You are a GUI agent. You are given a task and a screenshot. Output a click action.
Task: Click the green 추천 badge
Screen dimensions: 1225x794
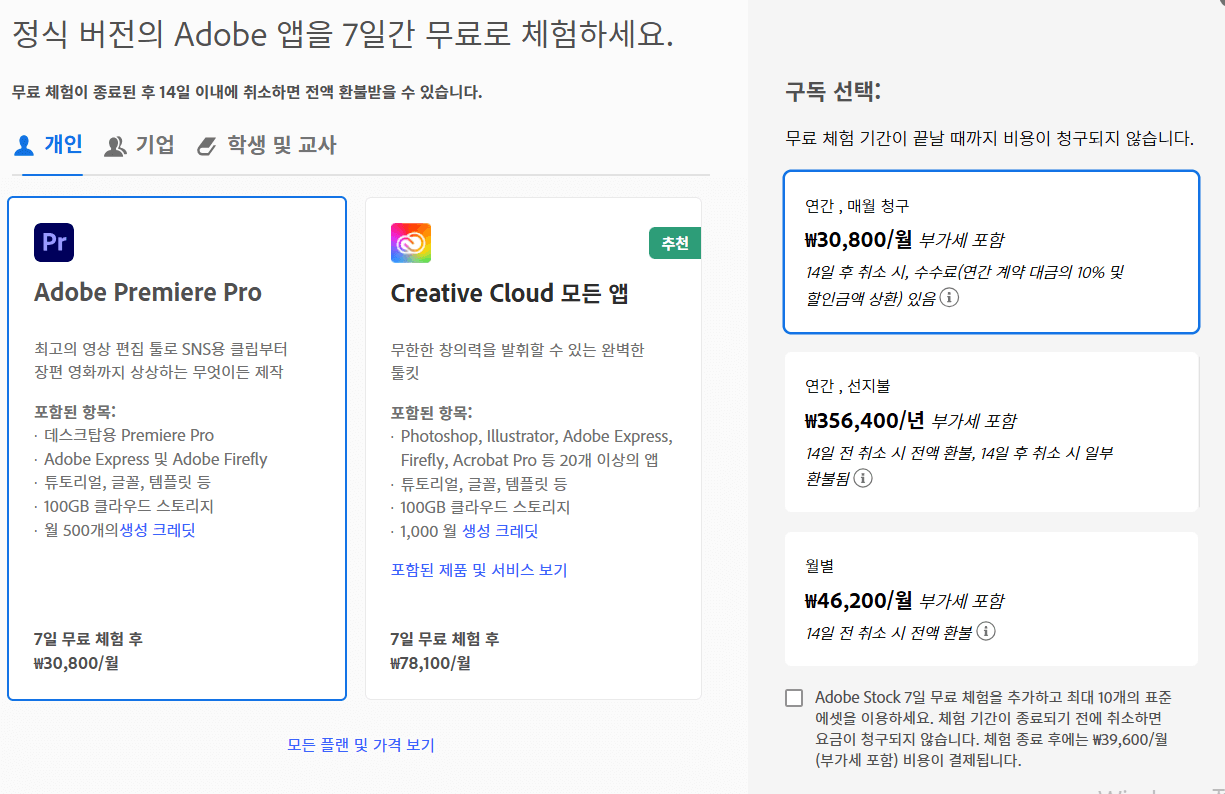click(x=674, y=242)
